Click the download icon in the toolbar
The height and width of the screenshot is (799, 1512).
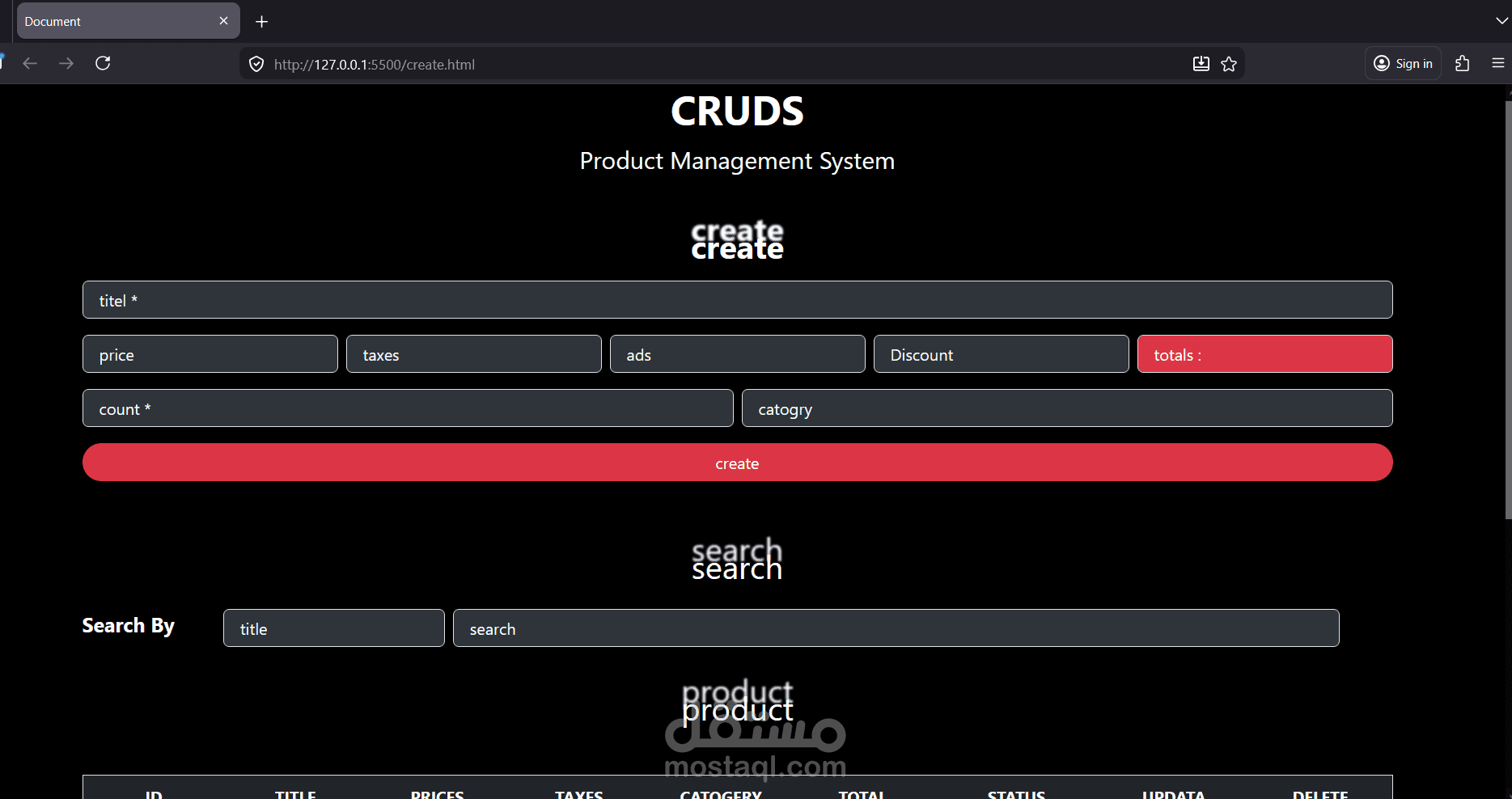pyautogui.click(x=1201, y=63)
